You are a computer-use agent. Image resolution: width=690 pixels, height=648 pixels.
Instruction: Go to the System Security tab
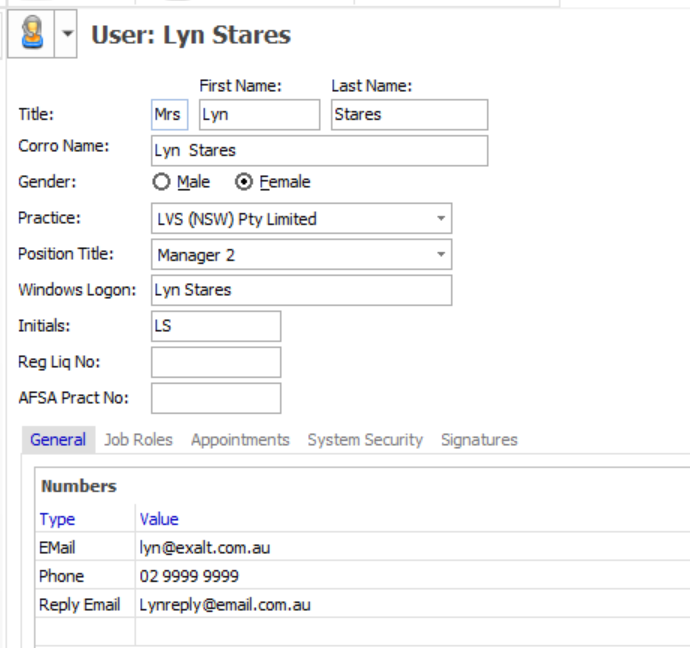click(365, 440)
